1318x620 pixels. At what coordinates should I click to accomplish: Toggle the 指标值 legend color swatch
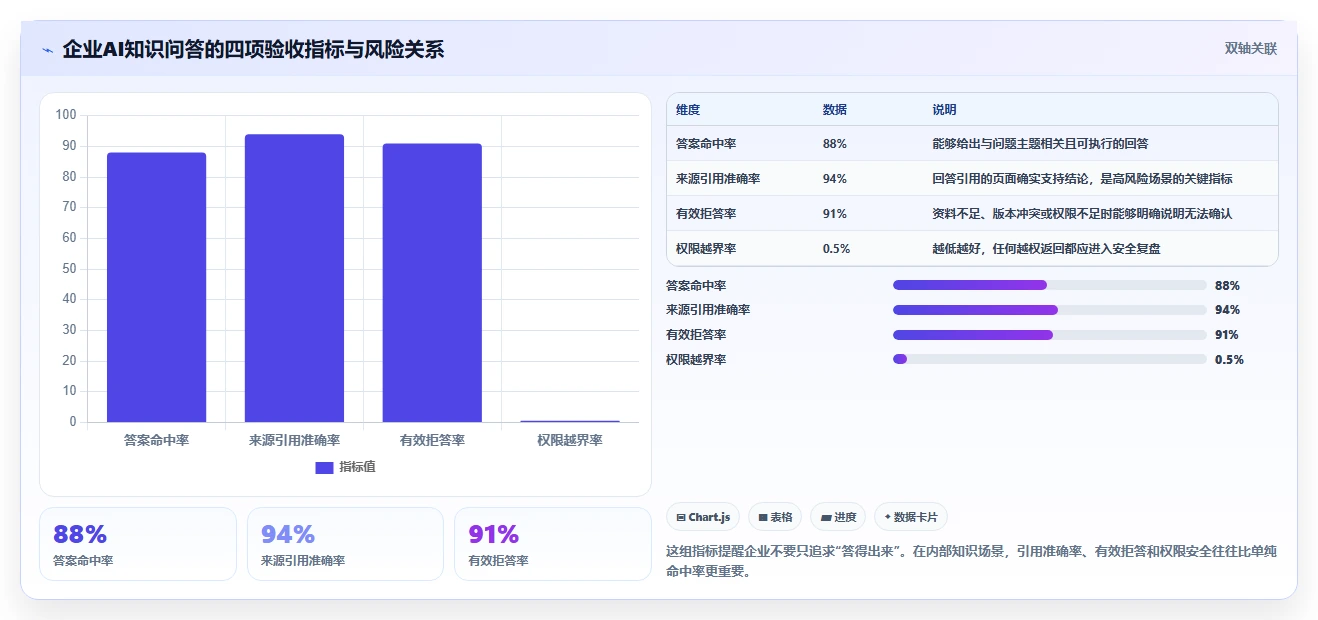pyautogui.click(x=324, y=467)
